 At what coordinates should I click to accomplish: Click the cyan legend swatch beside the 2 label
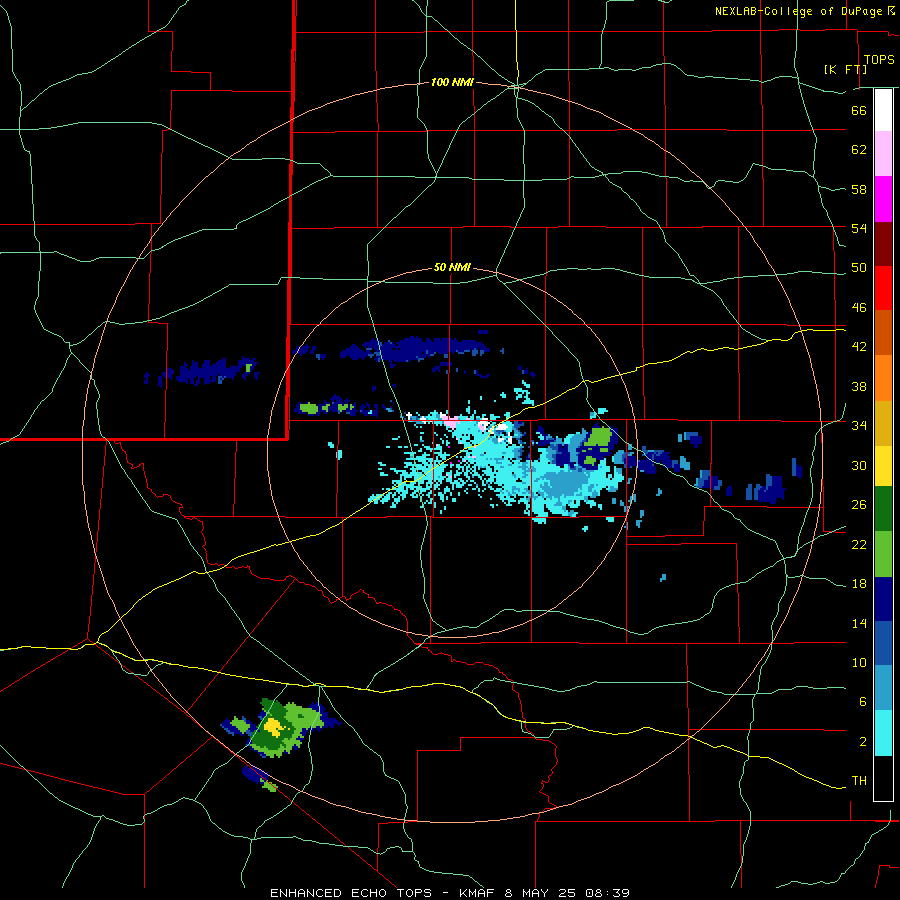point(883,733)
